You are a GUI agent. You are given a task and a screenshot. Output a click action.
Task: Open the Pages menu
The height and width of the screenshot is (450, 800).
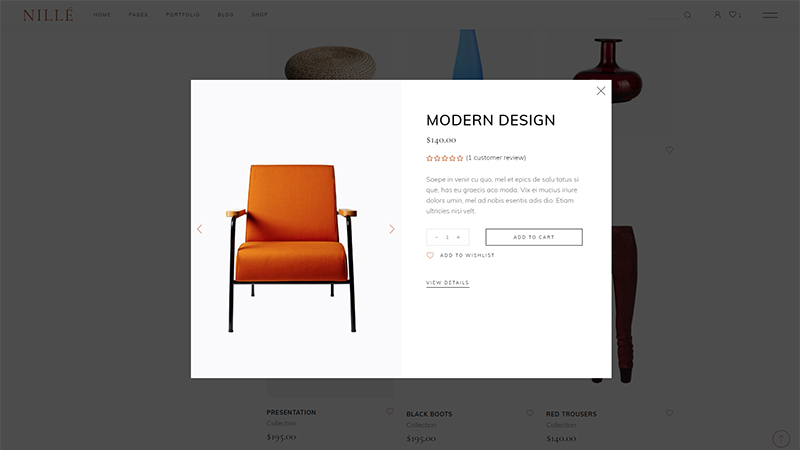click(x=138, y=15)
